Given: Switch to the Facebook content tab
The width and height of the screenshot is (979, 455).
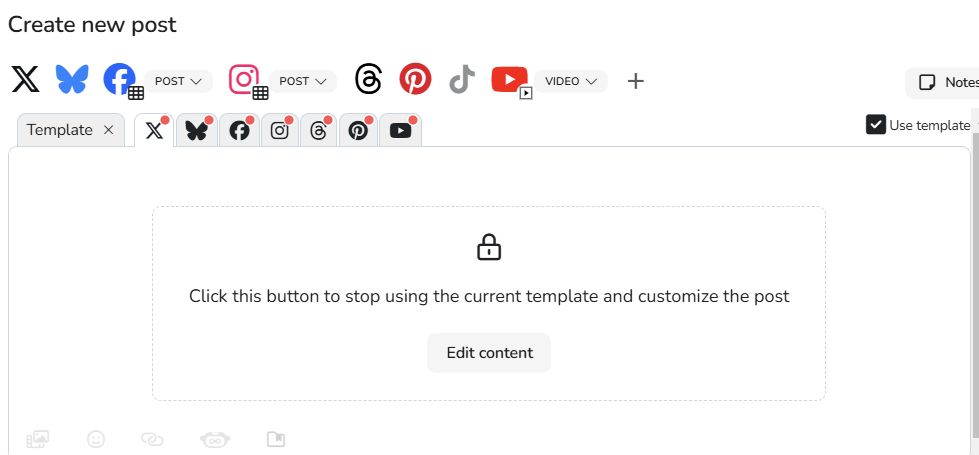Looking at the screenshot, I should (x=239, y=130).
